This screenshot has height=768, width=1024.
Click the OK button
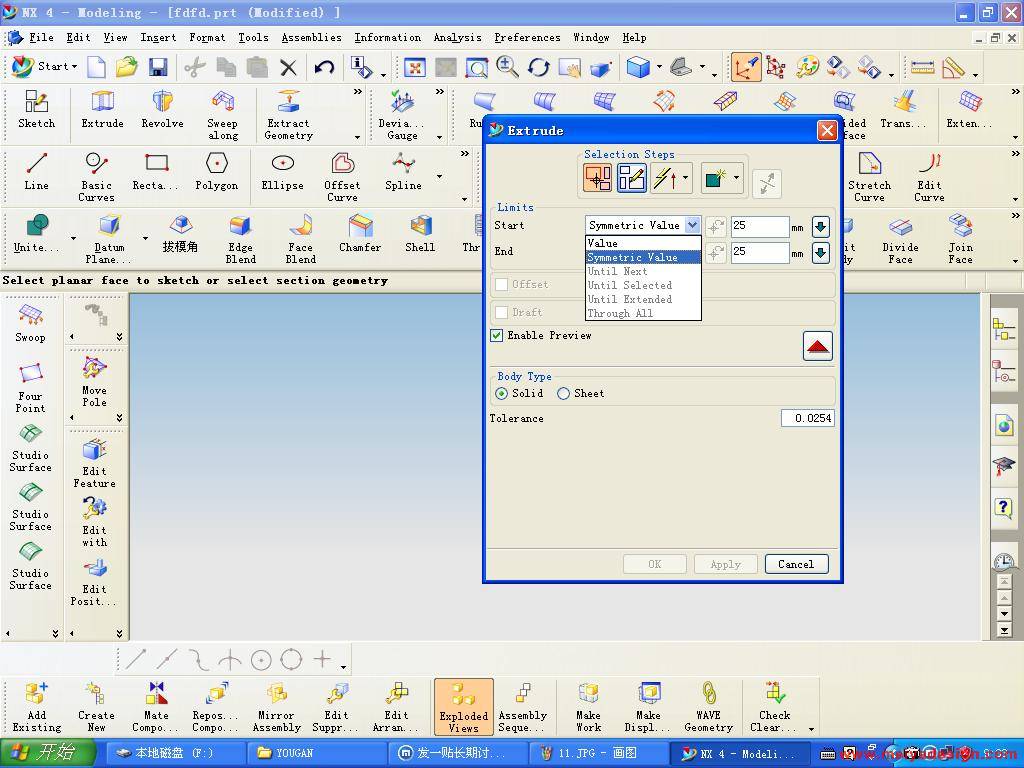coord(654,564)
